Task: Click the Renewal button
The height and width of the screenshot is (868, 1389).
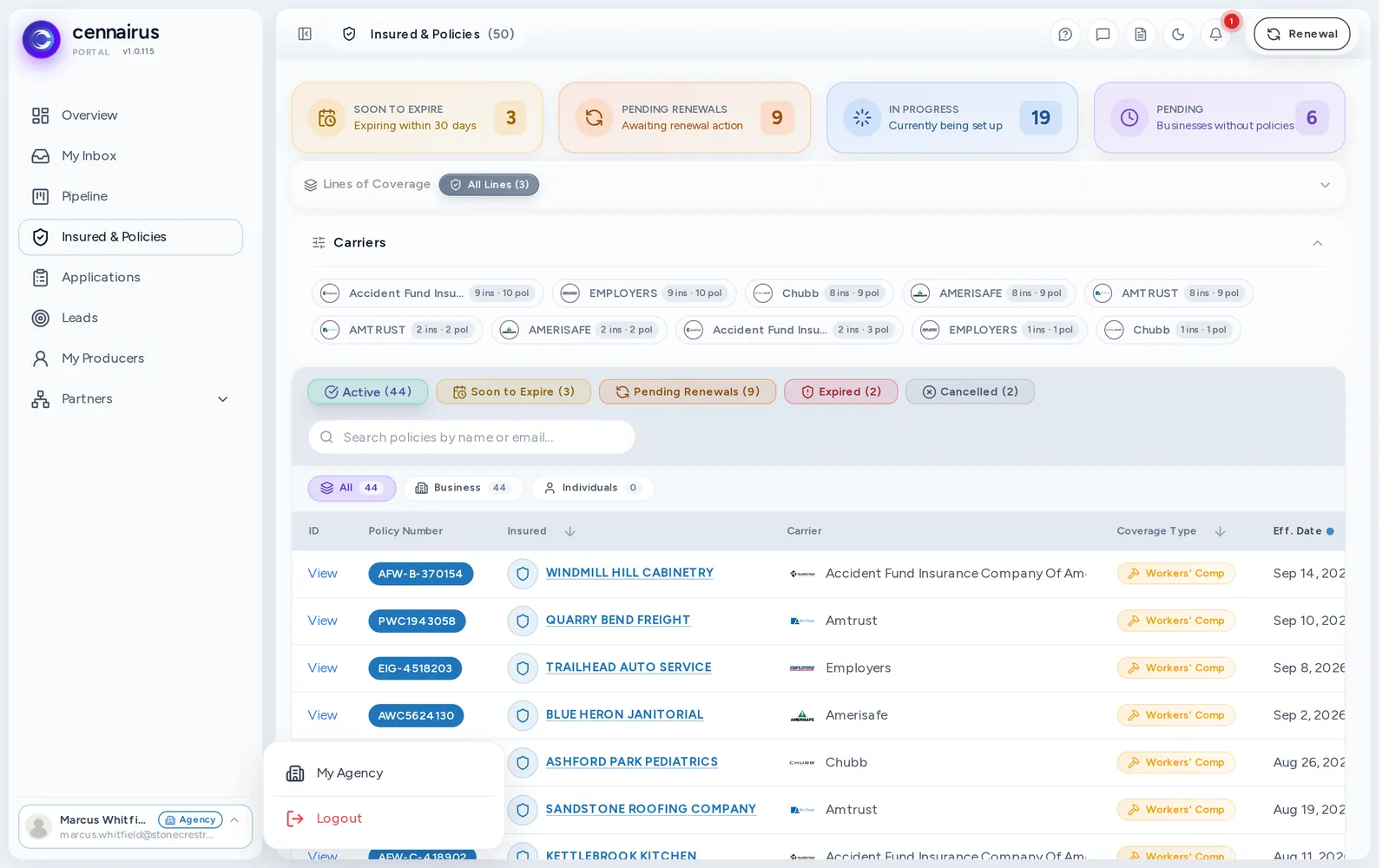Action: click(1301, 34)
